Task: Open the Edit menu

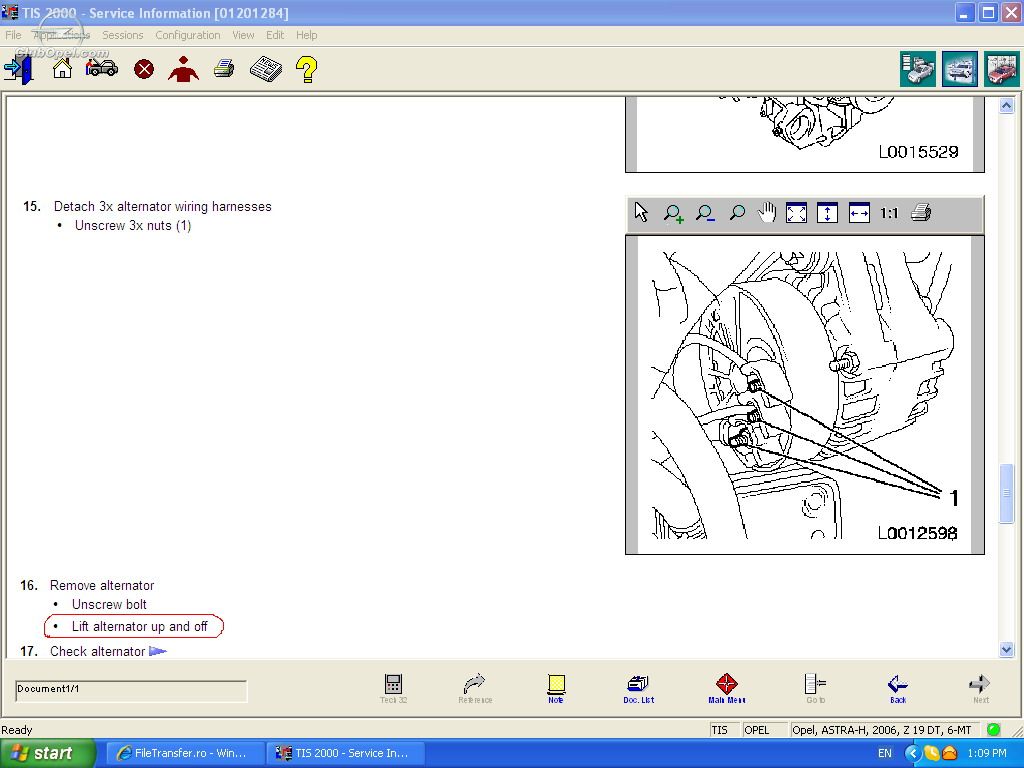Action: [275, 35]
